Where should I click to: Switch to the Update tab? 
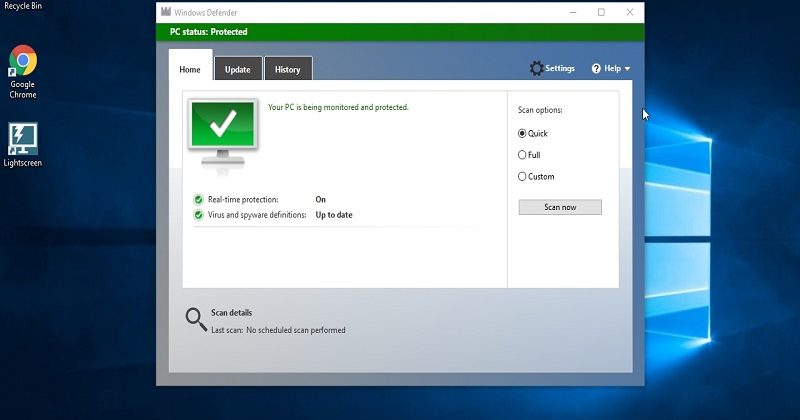238,69
